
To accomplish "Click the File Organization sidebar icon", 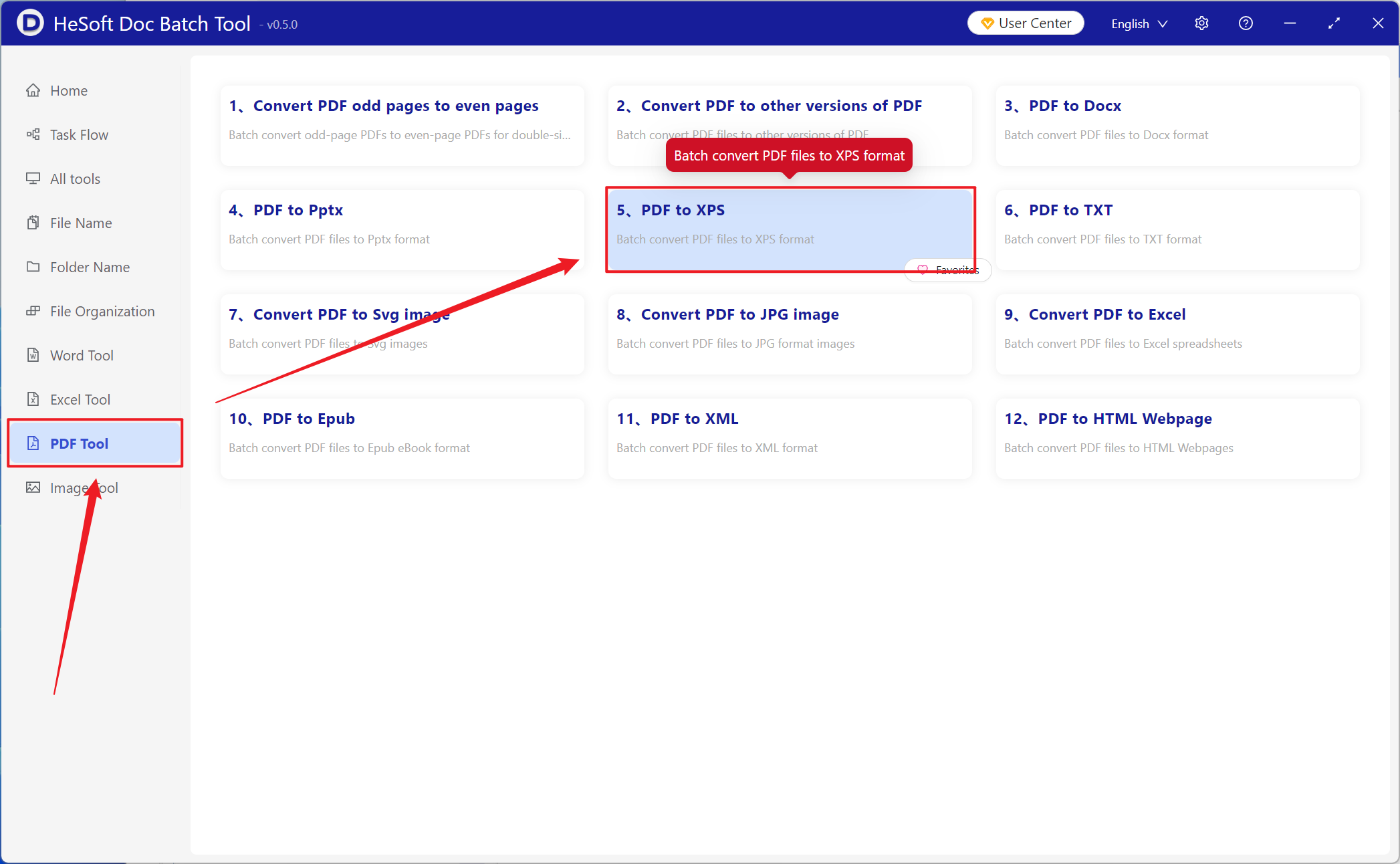I will 33,311.
